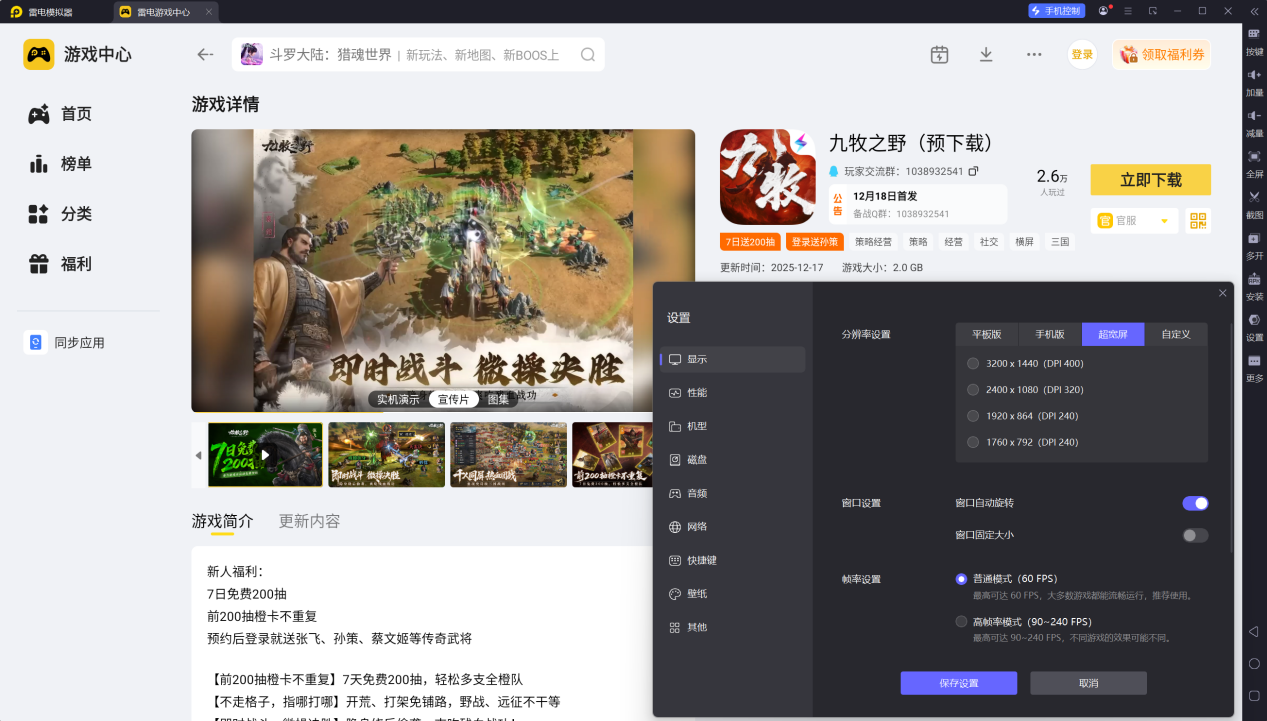Open the user account avatar icon
The width and height of the screenshot is (1267, 721).
[1103, 11]
